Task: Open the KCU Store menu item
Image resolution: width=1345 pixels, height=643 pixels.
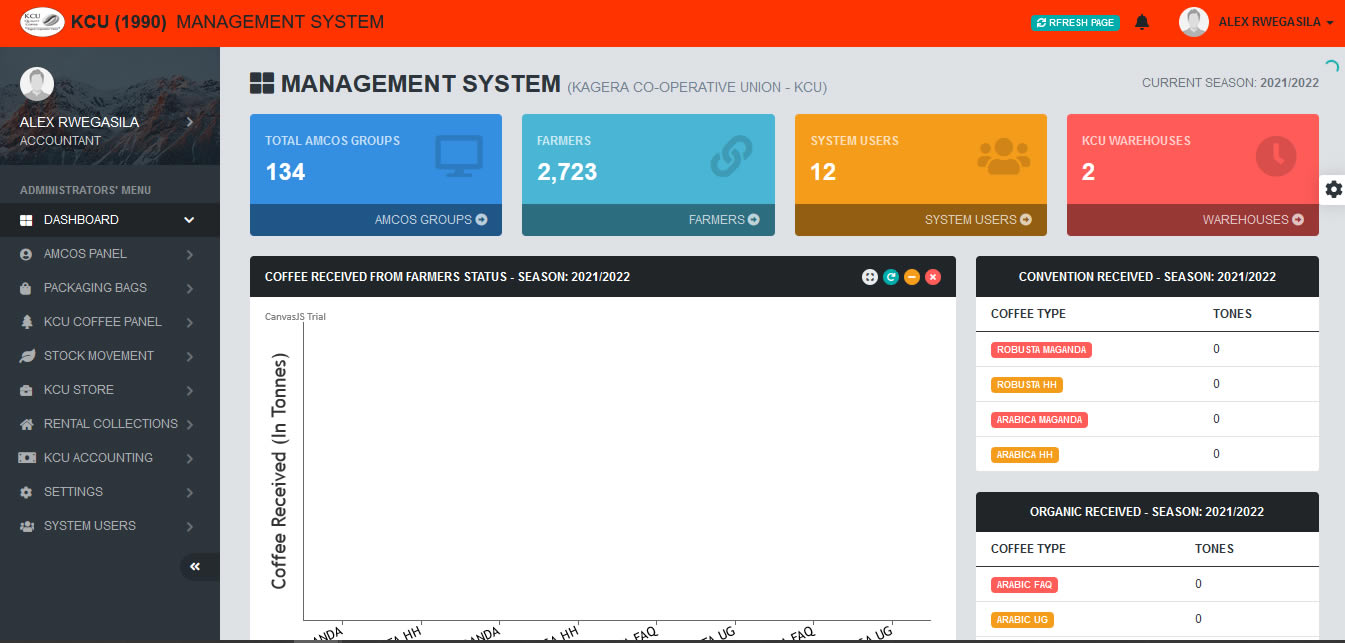Action: click(x=110, y=390)
